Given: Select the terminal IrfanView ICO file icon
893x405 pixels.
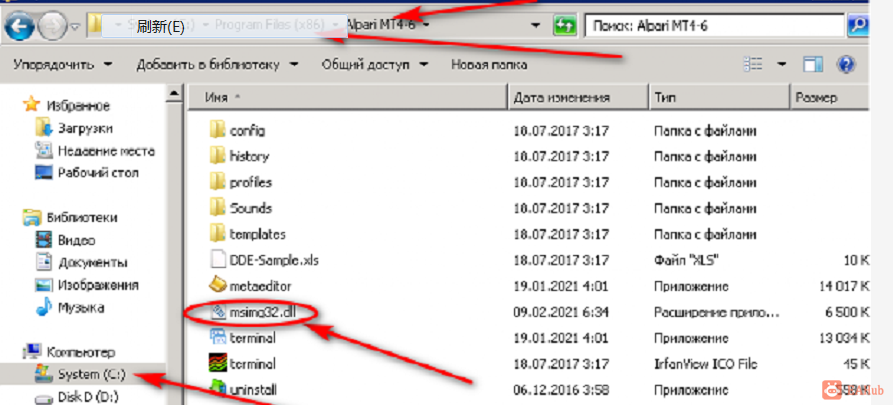Looking at the screenshot, I should [x=218, y=363].
